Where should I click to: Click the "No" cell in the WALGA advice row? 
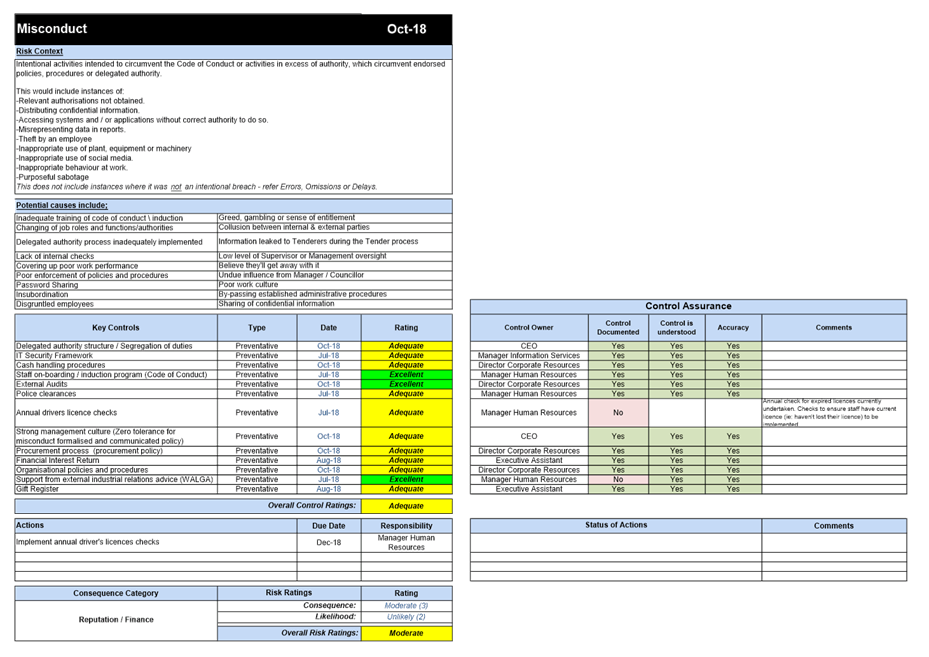coord(618,479)
